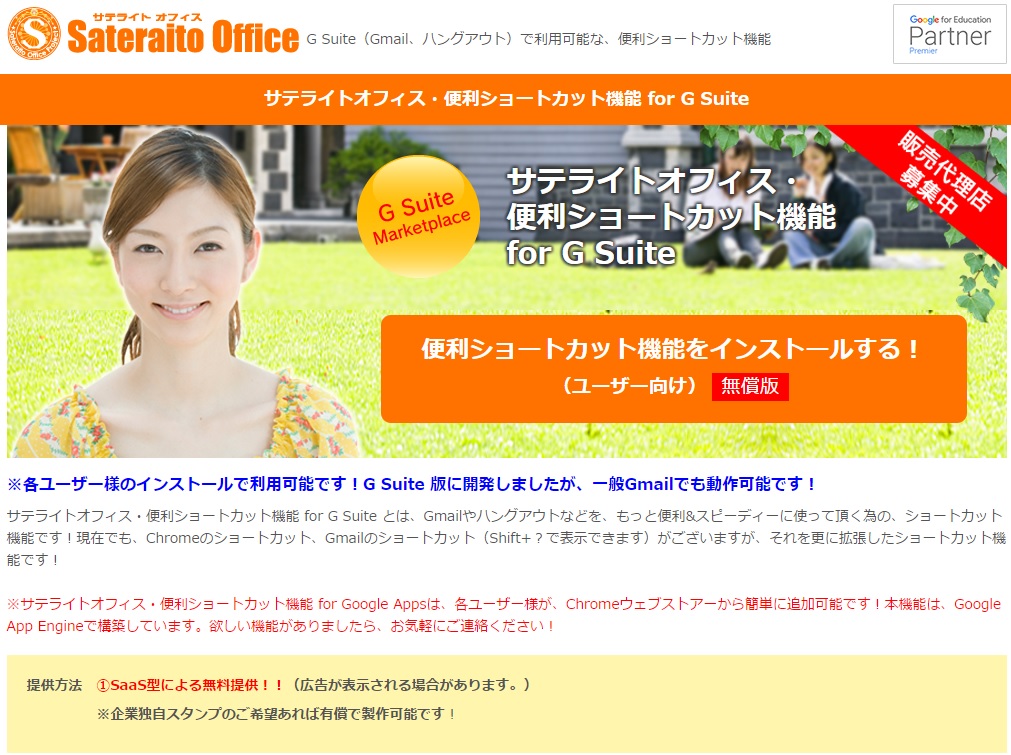Viewport: 1011px width, 755px height.
Task: Click the Sateraito Office orange wordmark
Action: [183, 37]
